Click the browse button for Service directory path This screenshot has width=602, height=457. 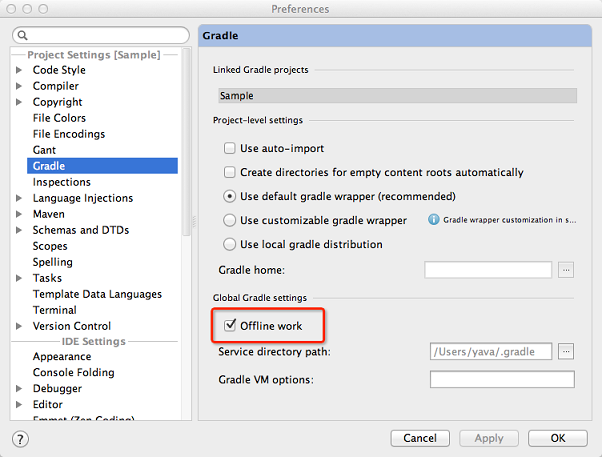566,351
